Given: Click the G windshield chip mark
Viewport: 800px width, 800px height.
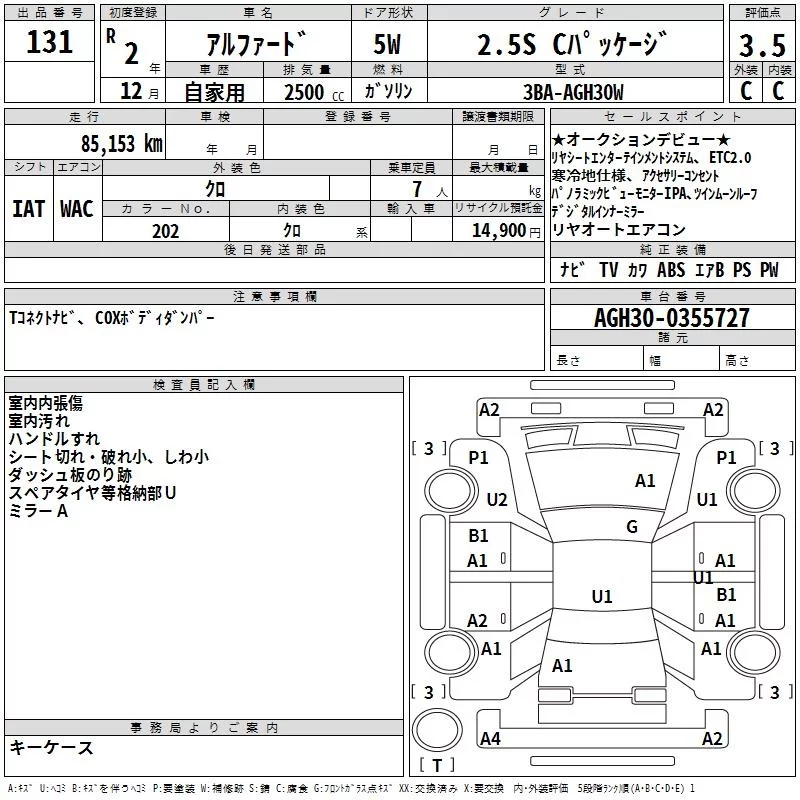Looking at the screenshot, I should (632, 526).
